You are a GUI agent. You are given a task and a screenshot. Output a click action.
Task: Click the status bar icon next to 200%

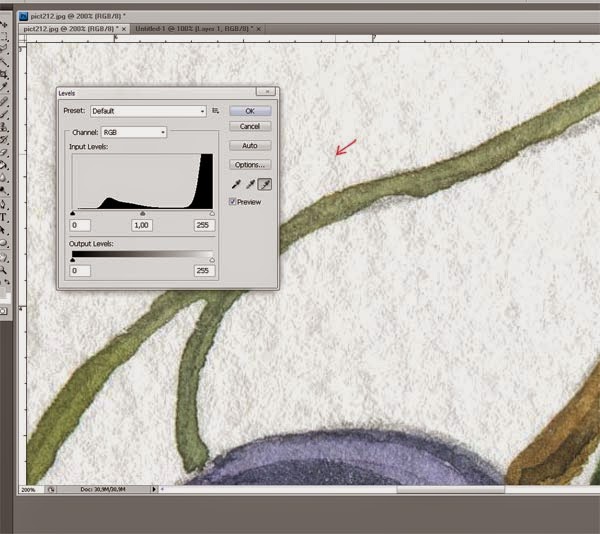click(x=51, y=489)
